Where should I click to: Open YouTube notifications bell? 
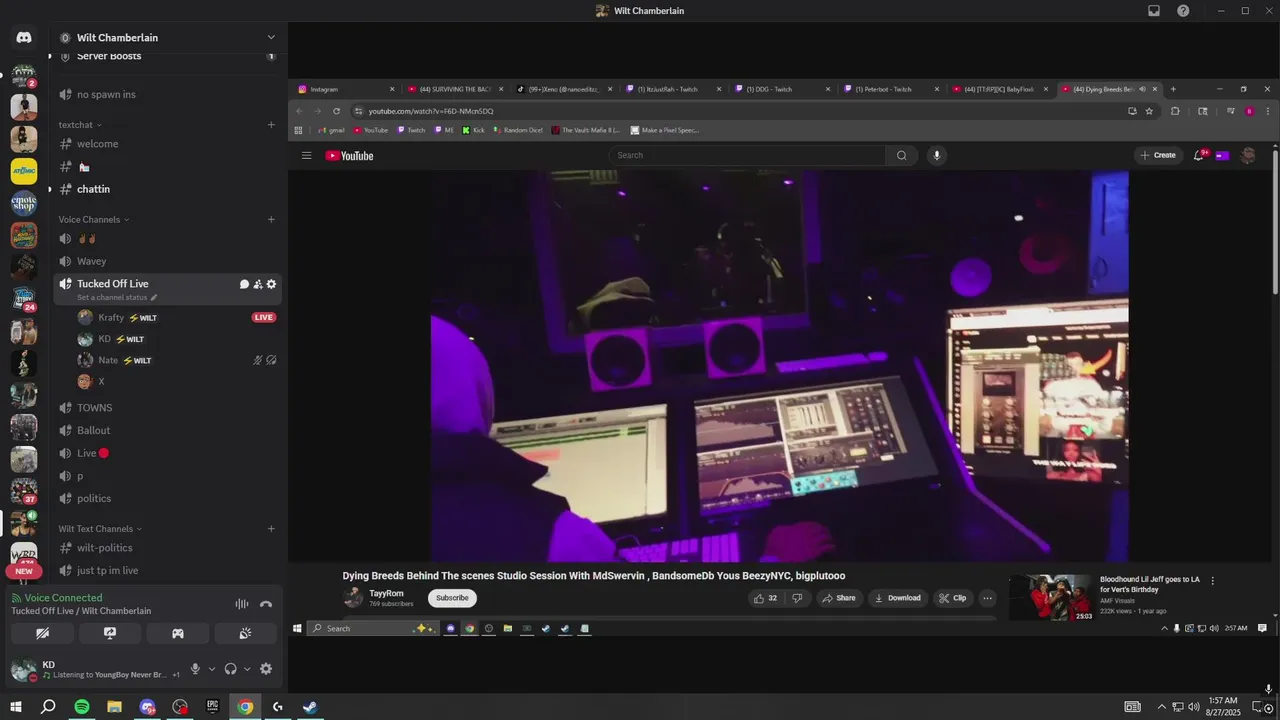pyautogui.click(x=1199, y=156)
